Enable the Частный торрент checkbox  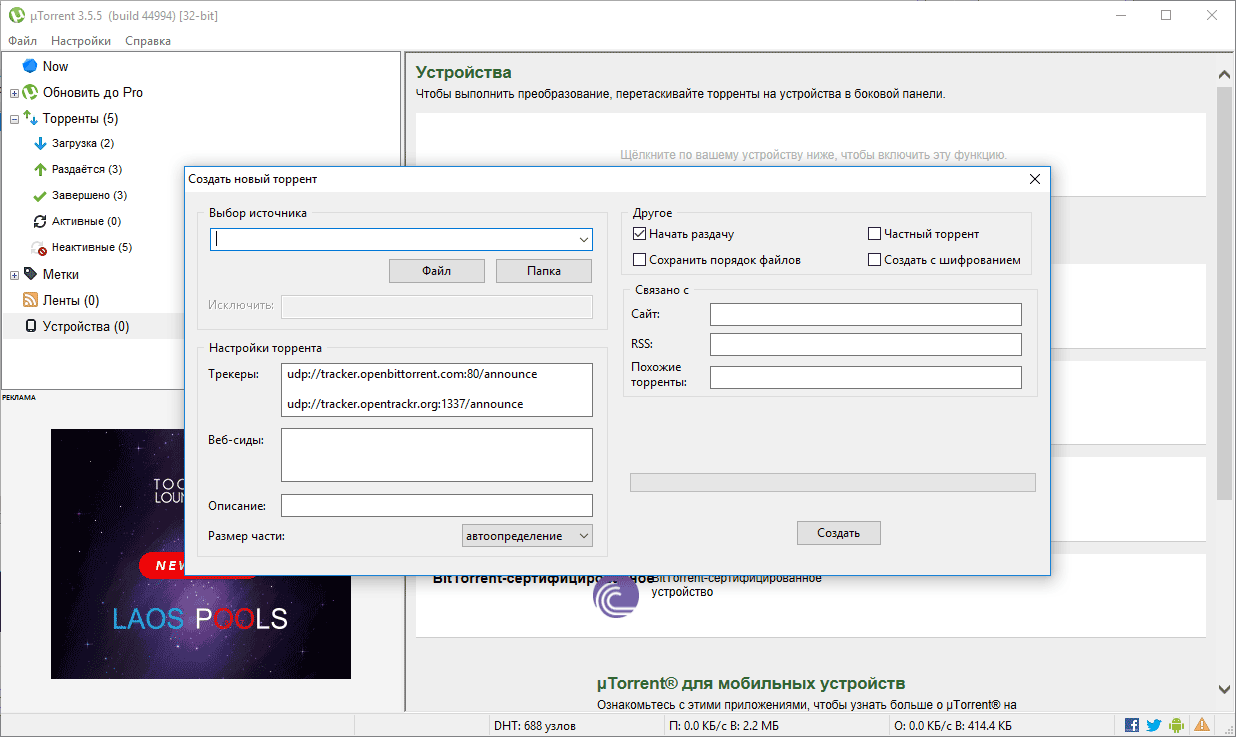(874, 233)
